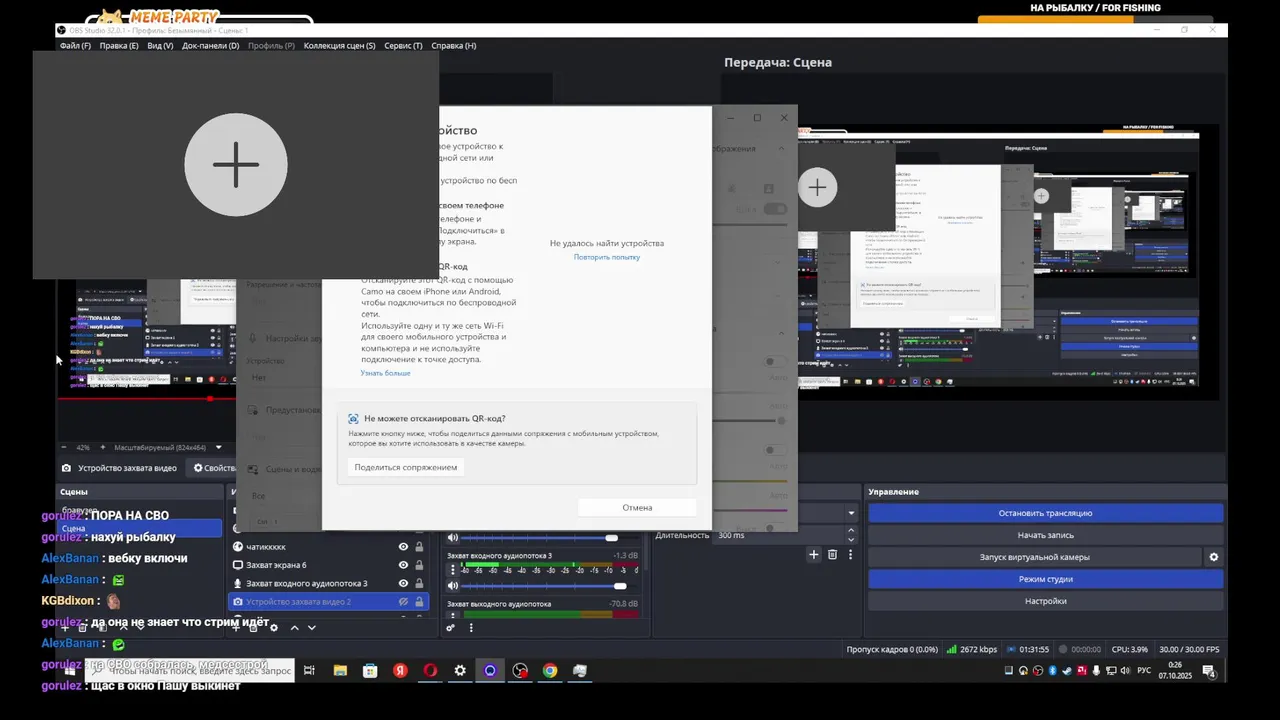Image resolution: width=1280 pixels, height=720 pixels.
Task: Toggle Режим студии button
Action: (1045, 579)
